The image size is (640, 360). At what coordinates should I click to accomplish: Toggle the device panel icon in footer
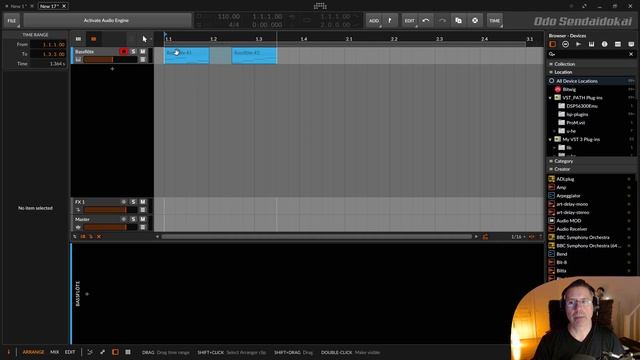[x=116, y=352]
